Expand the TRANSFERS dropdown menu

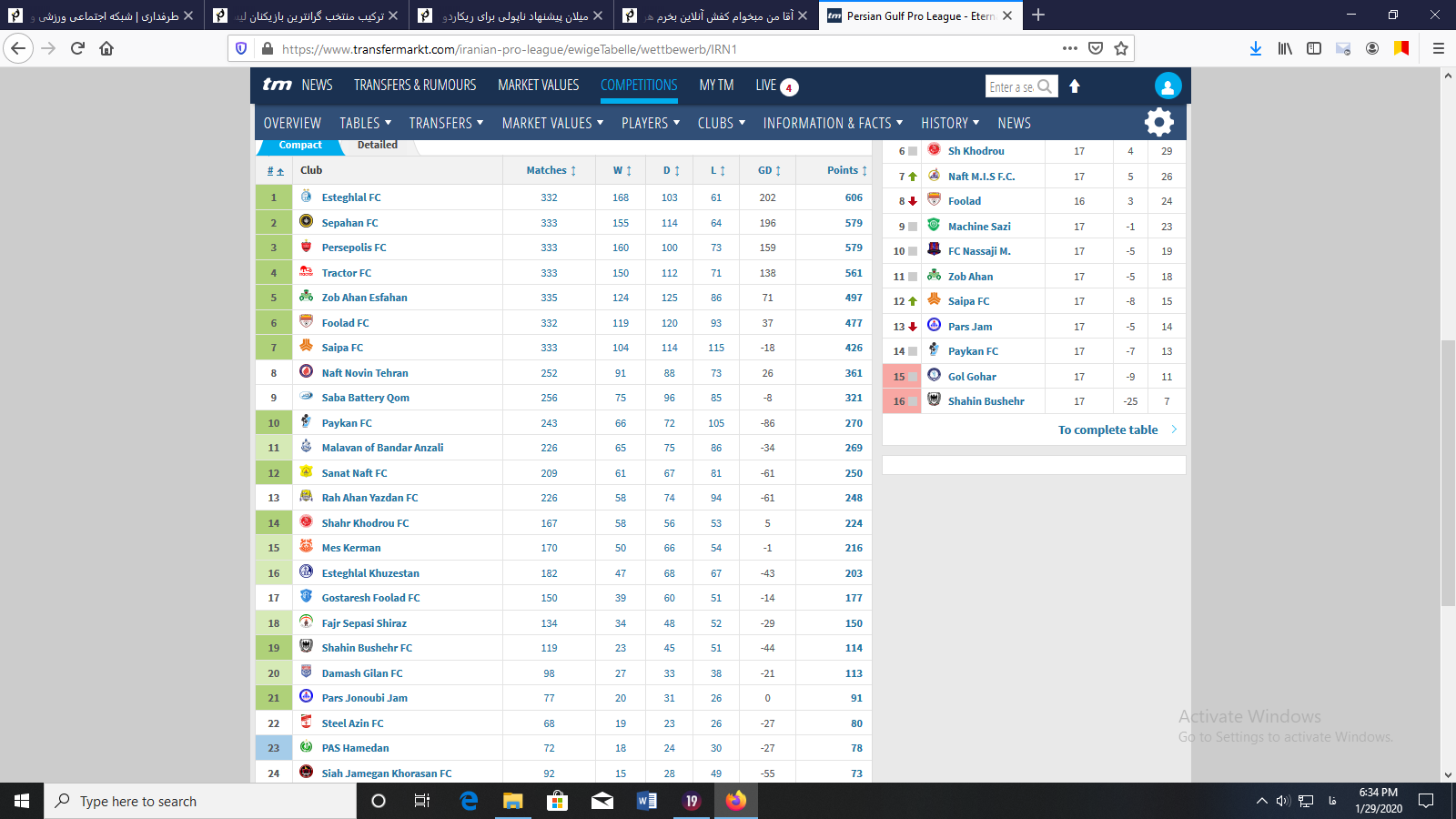[x=446, y=123]
